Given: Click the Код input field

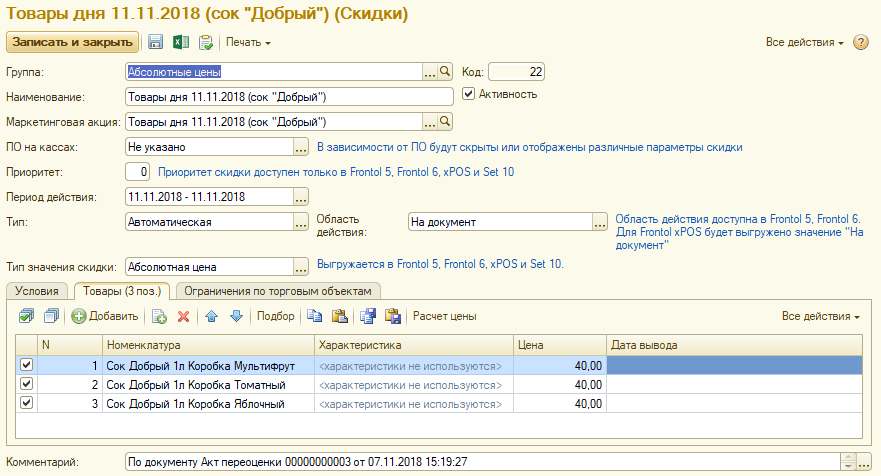Looking at the screenshot, I should pos(516,72).
